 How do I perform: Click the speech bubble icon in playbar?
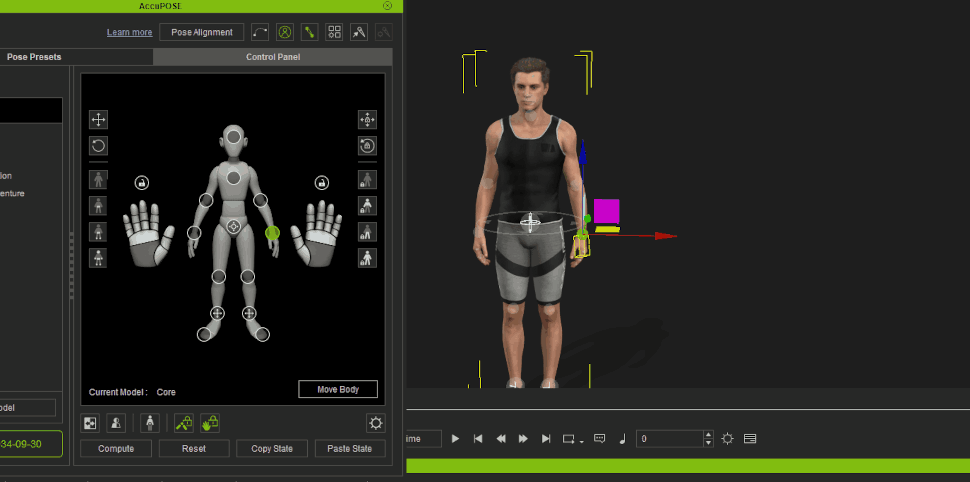599,439
